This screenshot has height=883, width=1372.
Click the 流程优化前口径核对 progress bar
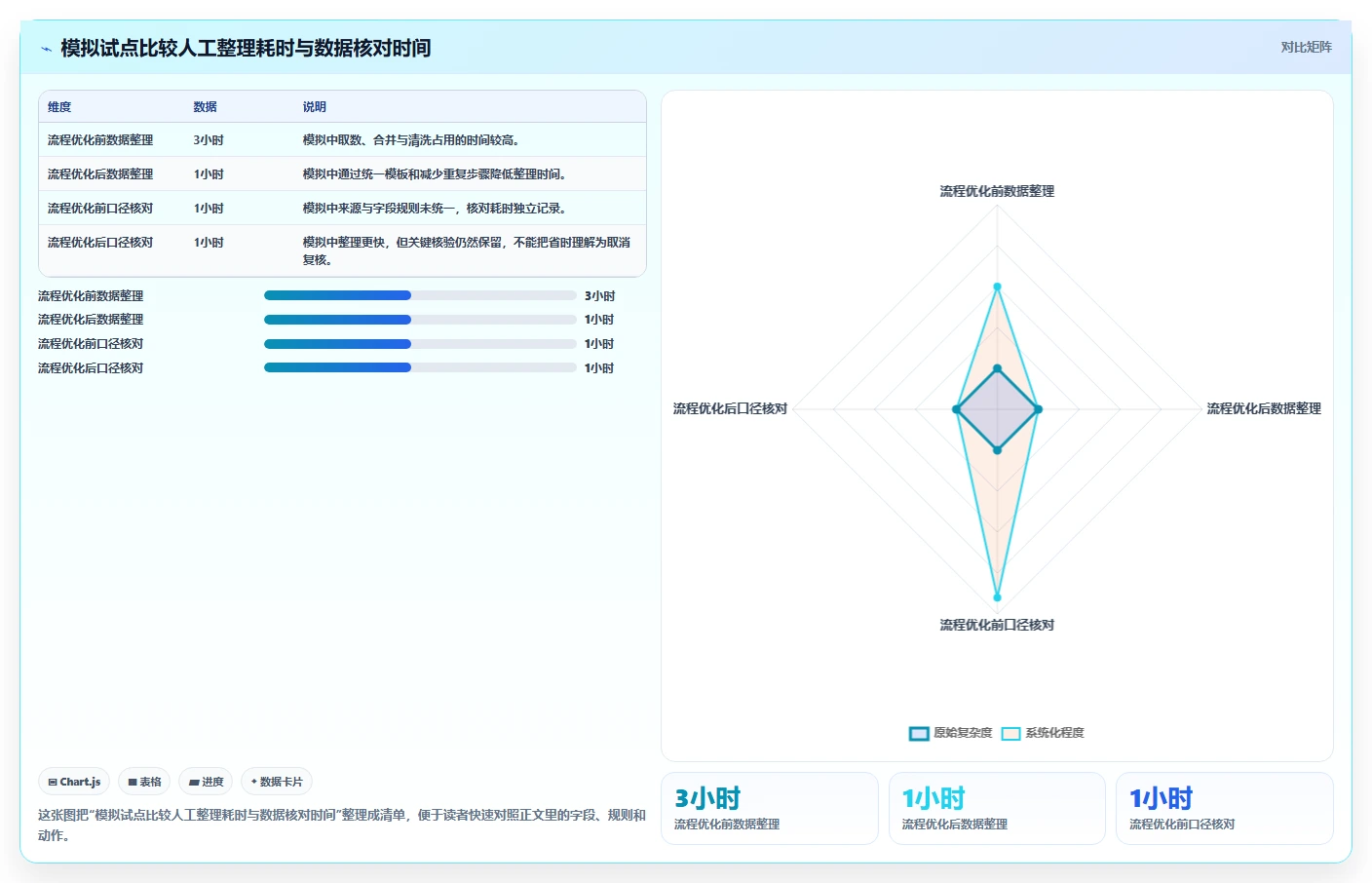pyautogui.click(x=420, y=344)
